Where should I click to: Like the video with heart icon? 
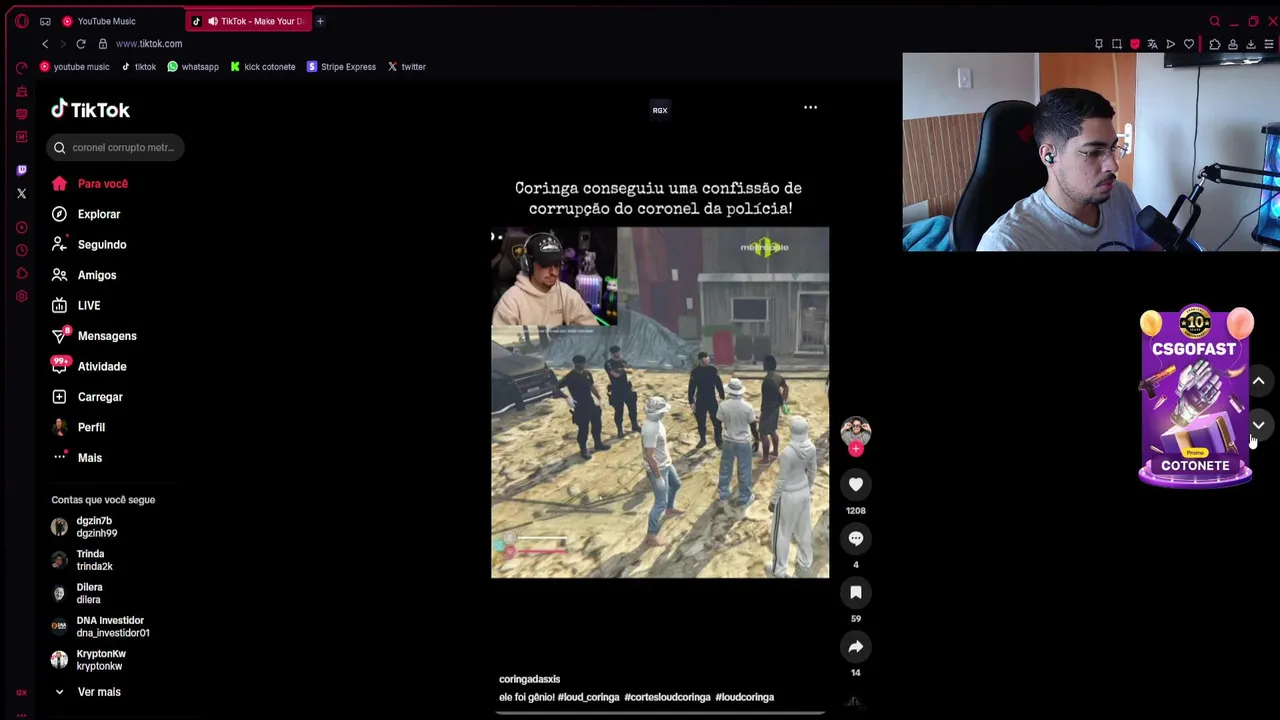pos(856,485)
